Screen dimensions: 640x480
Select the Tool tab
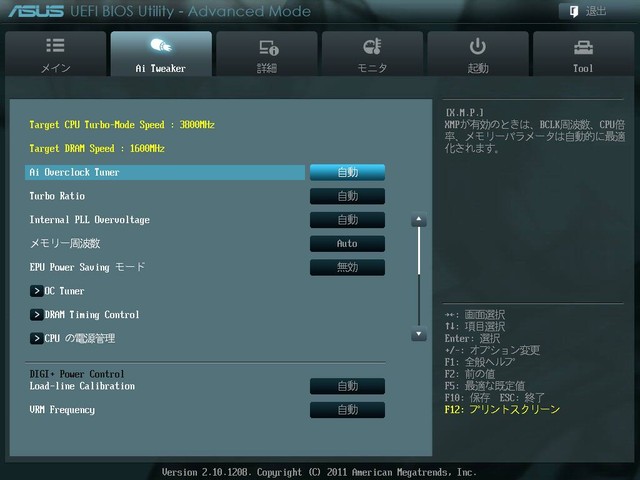(584, 53)
